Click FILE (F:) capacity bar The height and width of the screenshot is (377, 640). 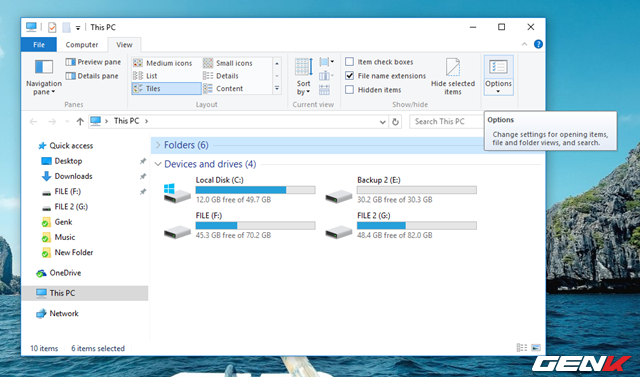click(x=255, y=226)
